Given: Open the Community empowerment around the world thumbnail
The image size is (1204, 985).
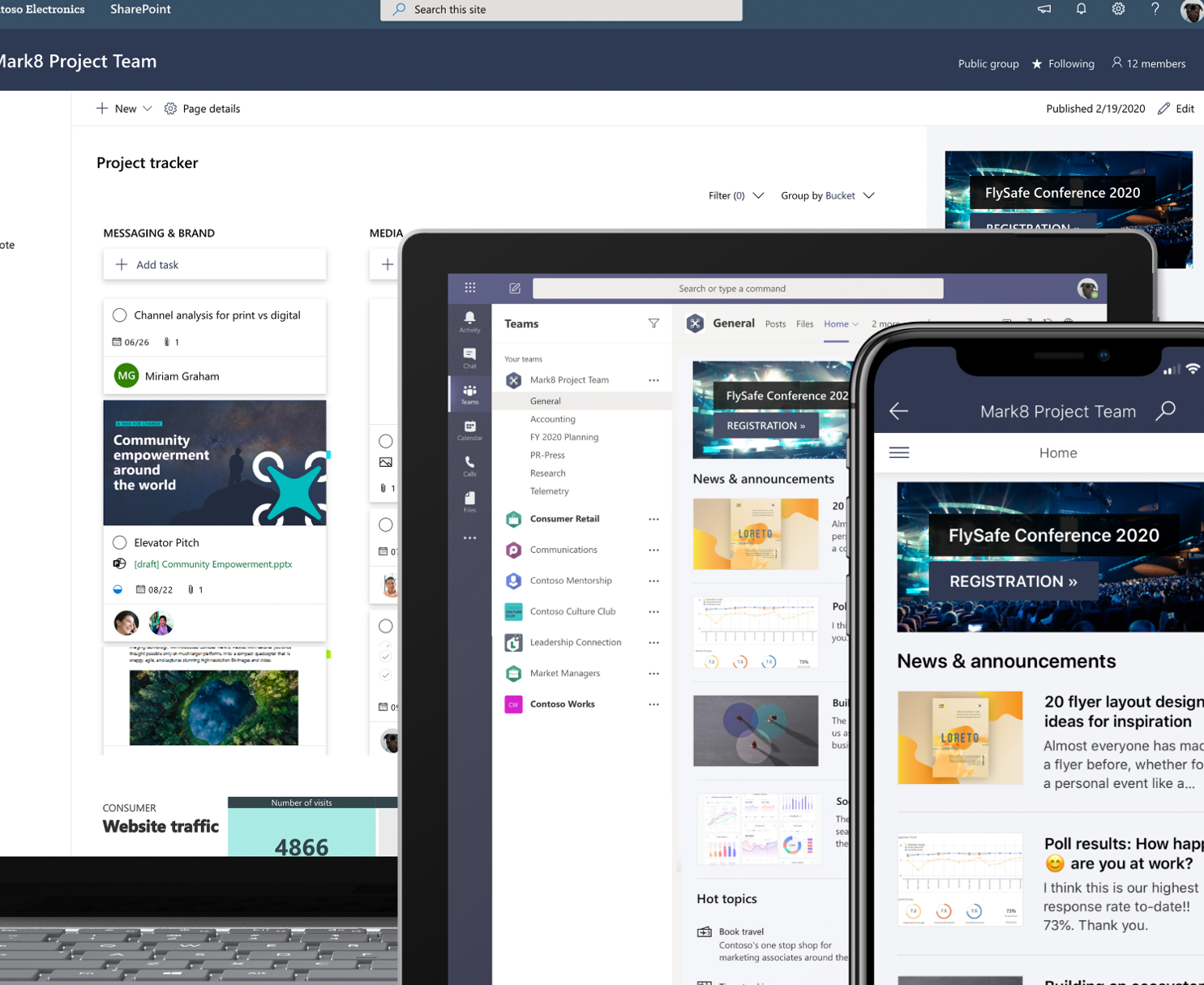Looking at the screenshot, I should [x=215, y=463].
